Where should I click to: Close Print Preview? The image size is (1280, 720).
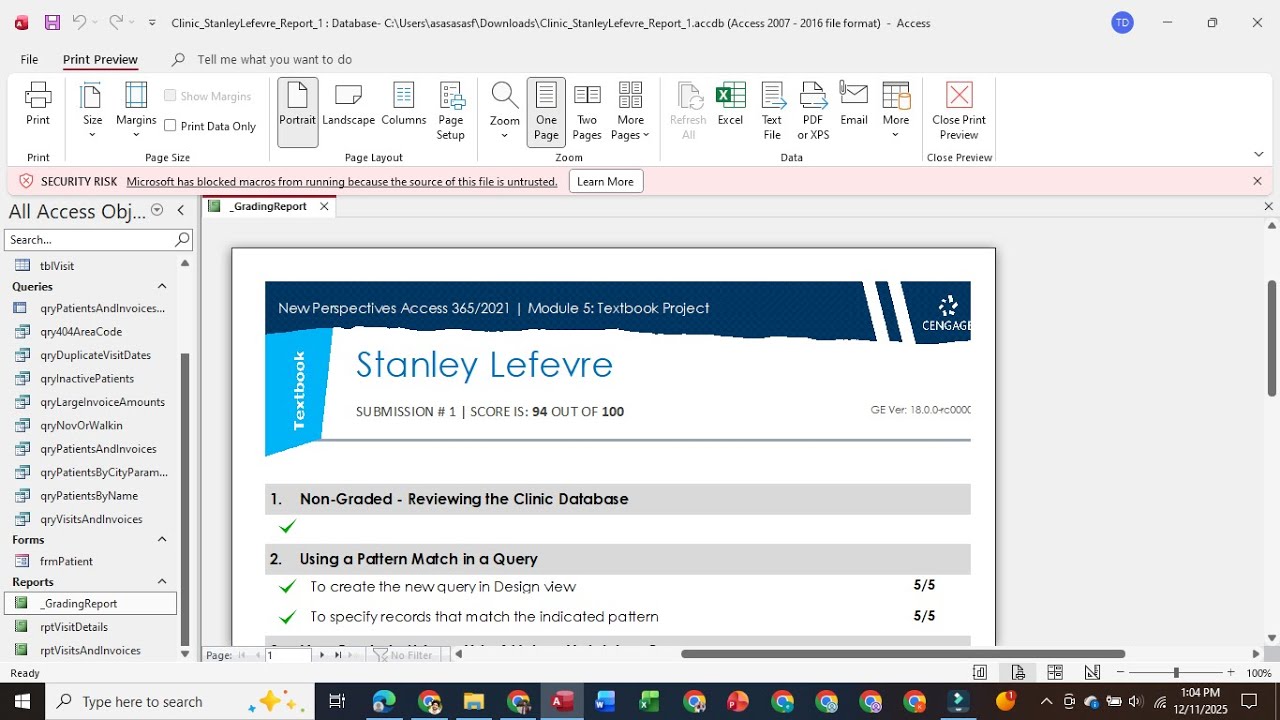[x=959, y=110]
